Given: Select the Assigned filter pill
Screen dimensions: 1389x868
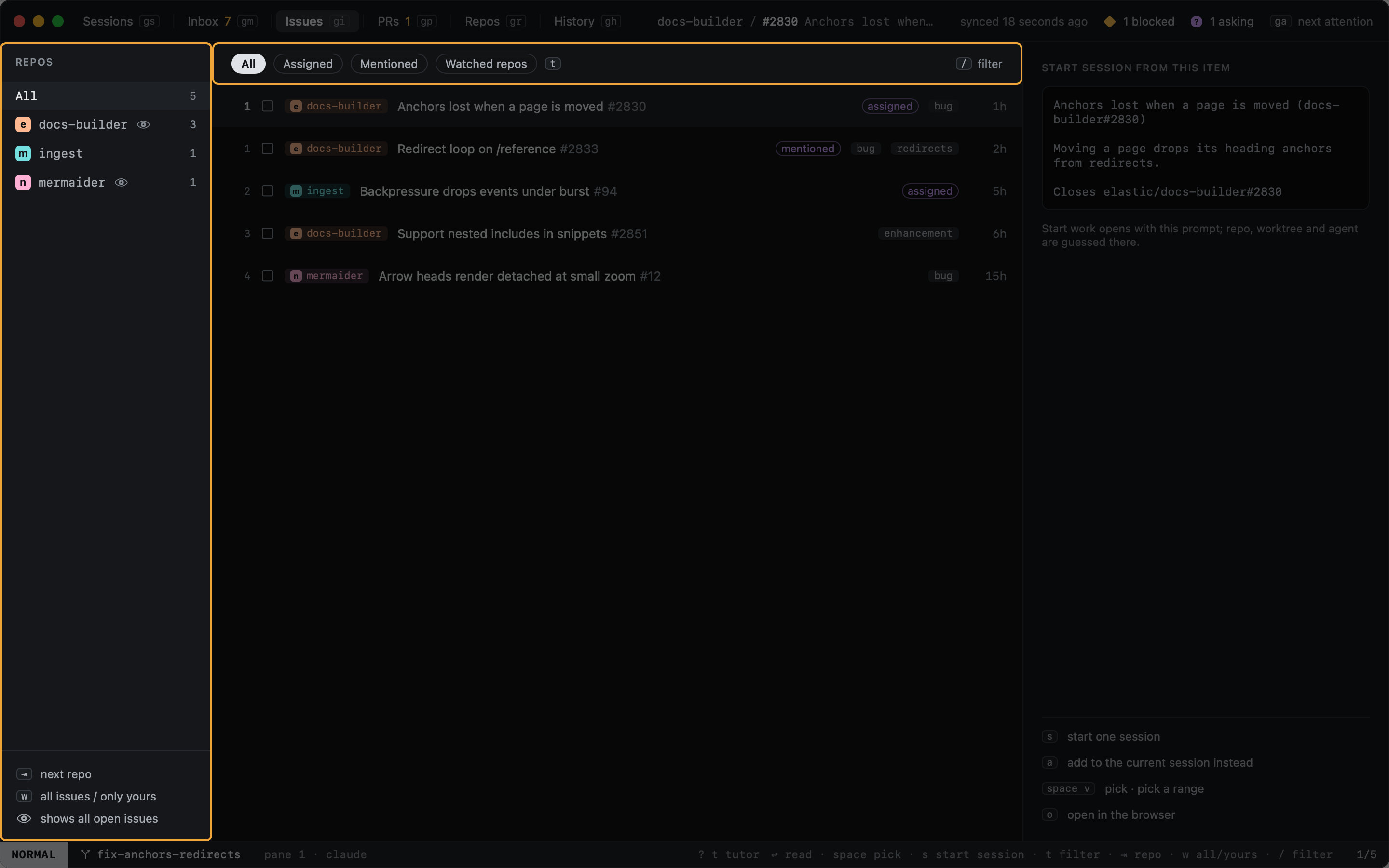Looking at the screenshot, I should pyautogui.click(x=308, y=64).
